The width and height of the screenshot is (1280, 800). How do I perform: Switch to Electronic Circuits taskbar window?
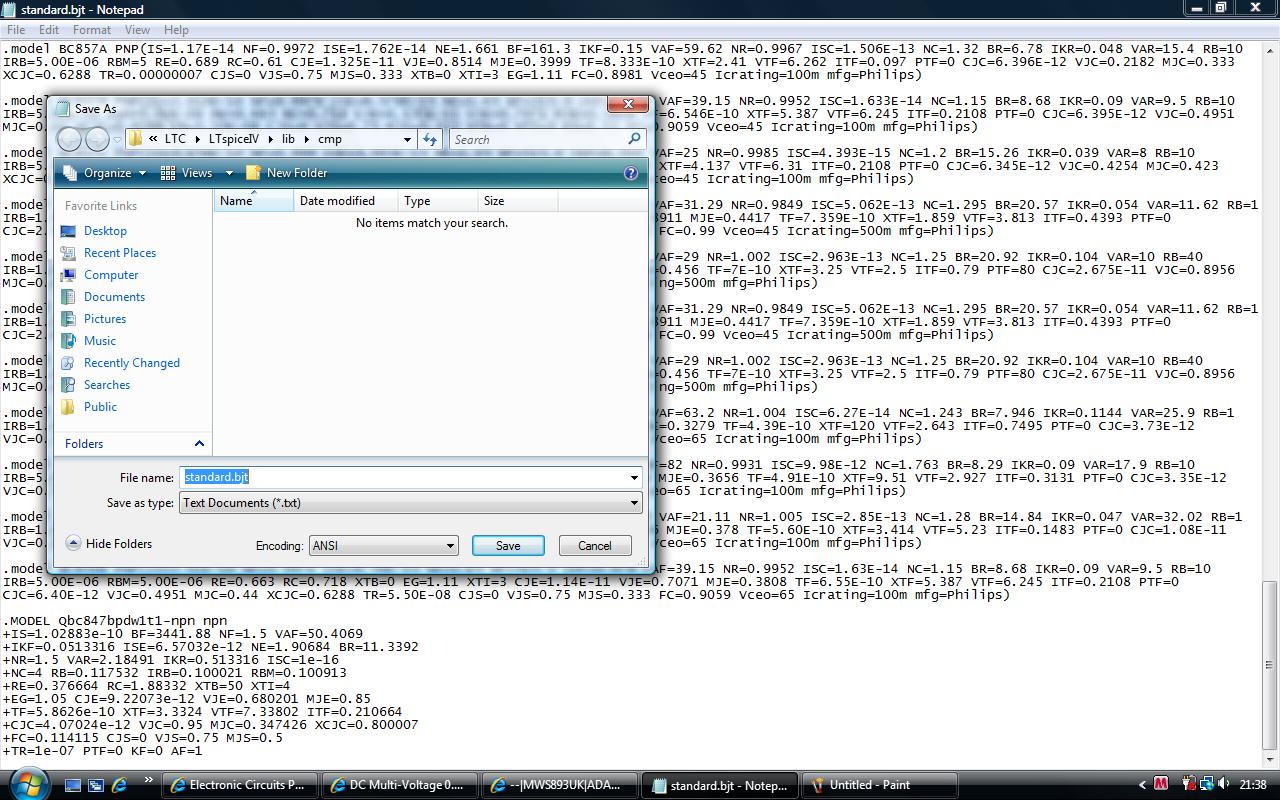[239, 785]
